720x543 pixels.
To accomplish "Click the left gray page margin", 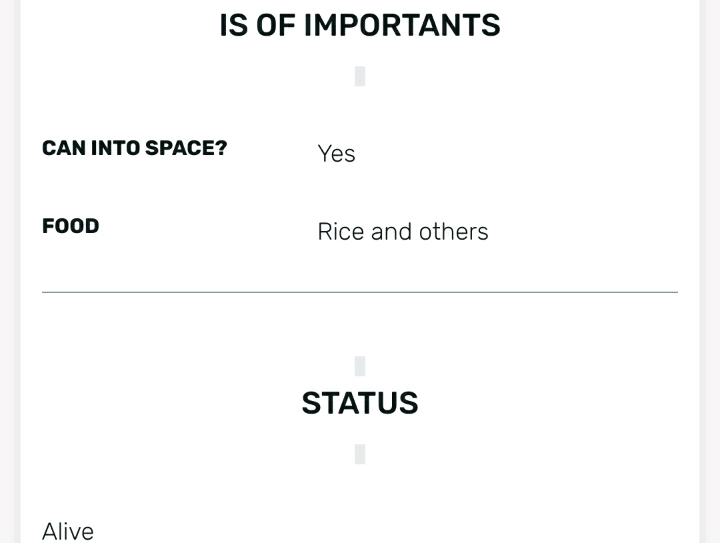I will click(9, 271).
